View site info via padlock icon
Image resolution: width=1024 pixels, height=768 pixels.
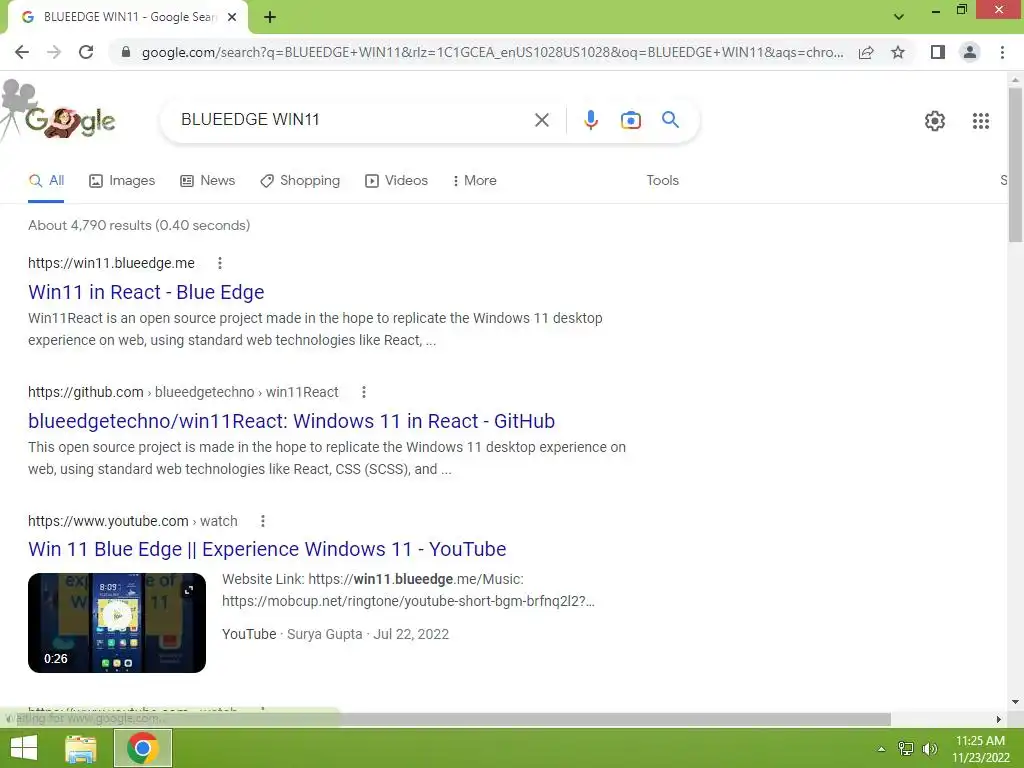126,52
